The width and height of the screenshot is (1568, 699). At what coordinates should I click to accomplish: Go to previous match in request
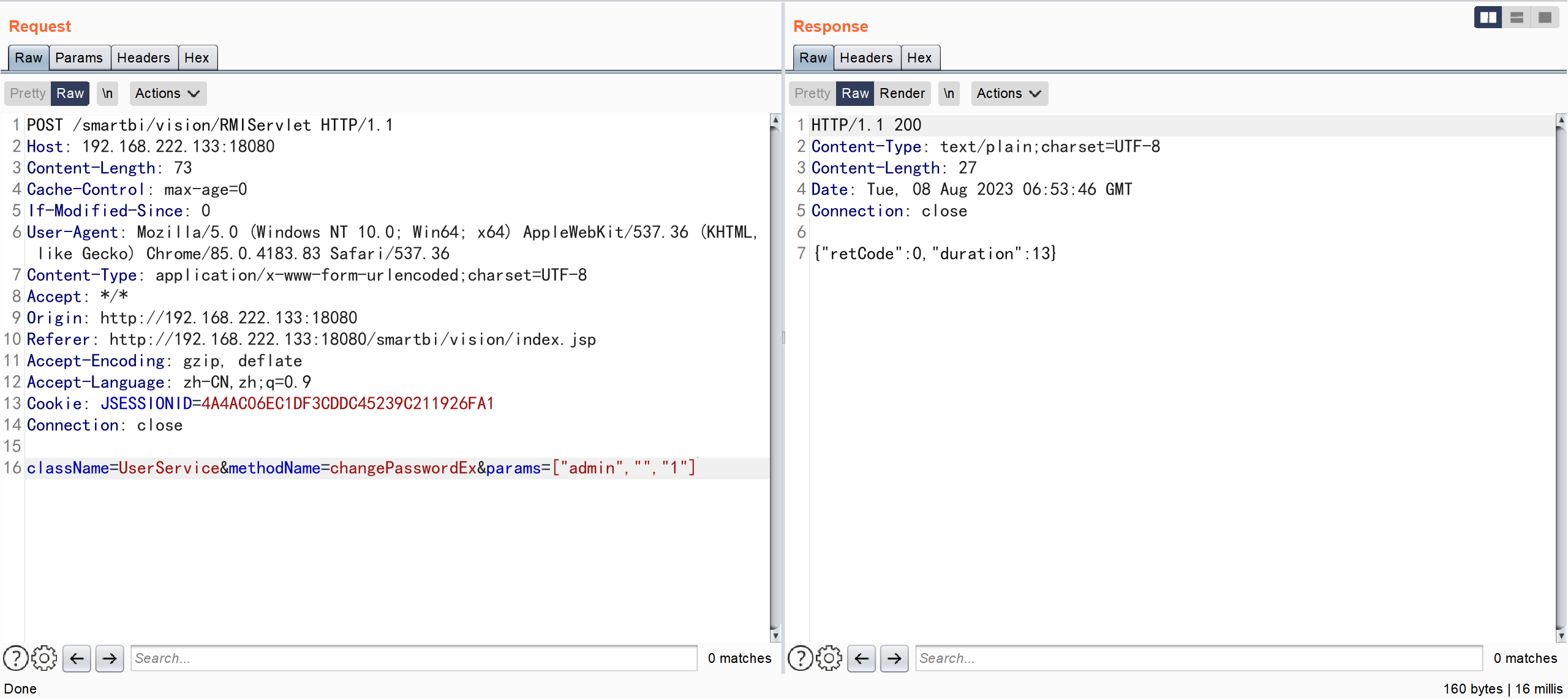coord(77,658)
